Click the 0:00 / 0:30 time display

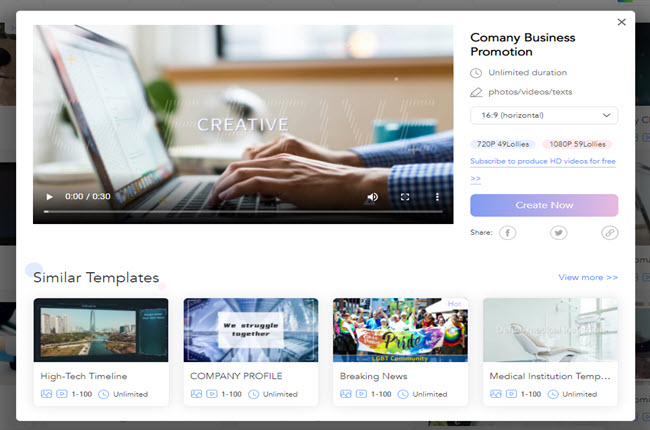(87, 197)
